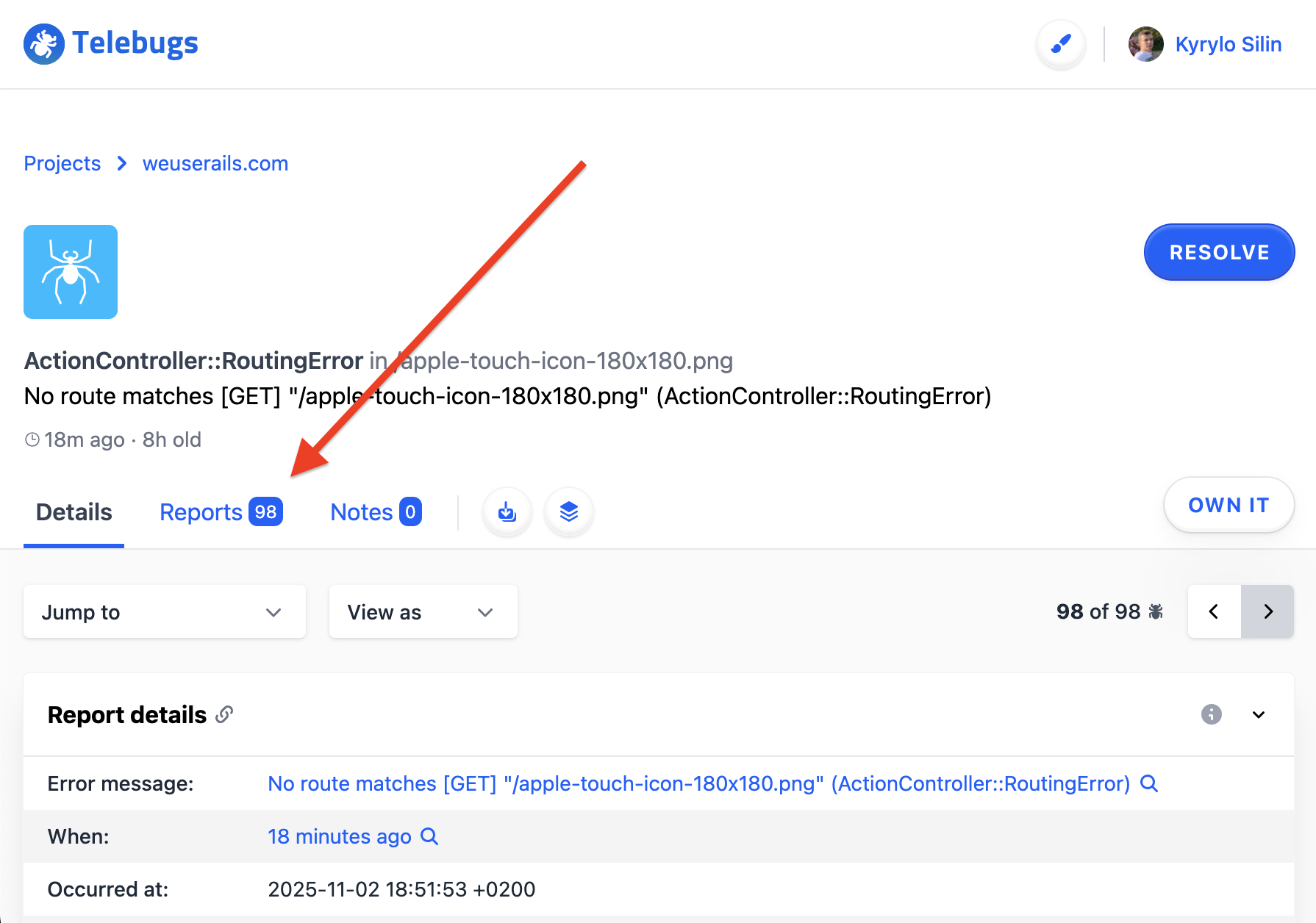The image size is (1316, 923).
Task: Collapse the Report details section chevron
Action: click(x=1259, y=714)
